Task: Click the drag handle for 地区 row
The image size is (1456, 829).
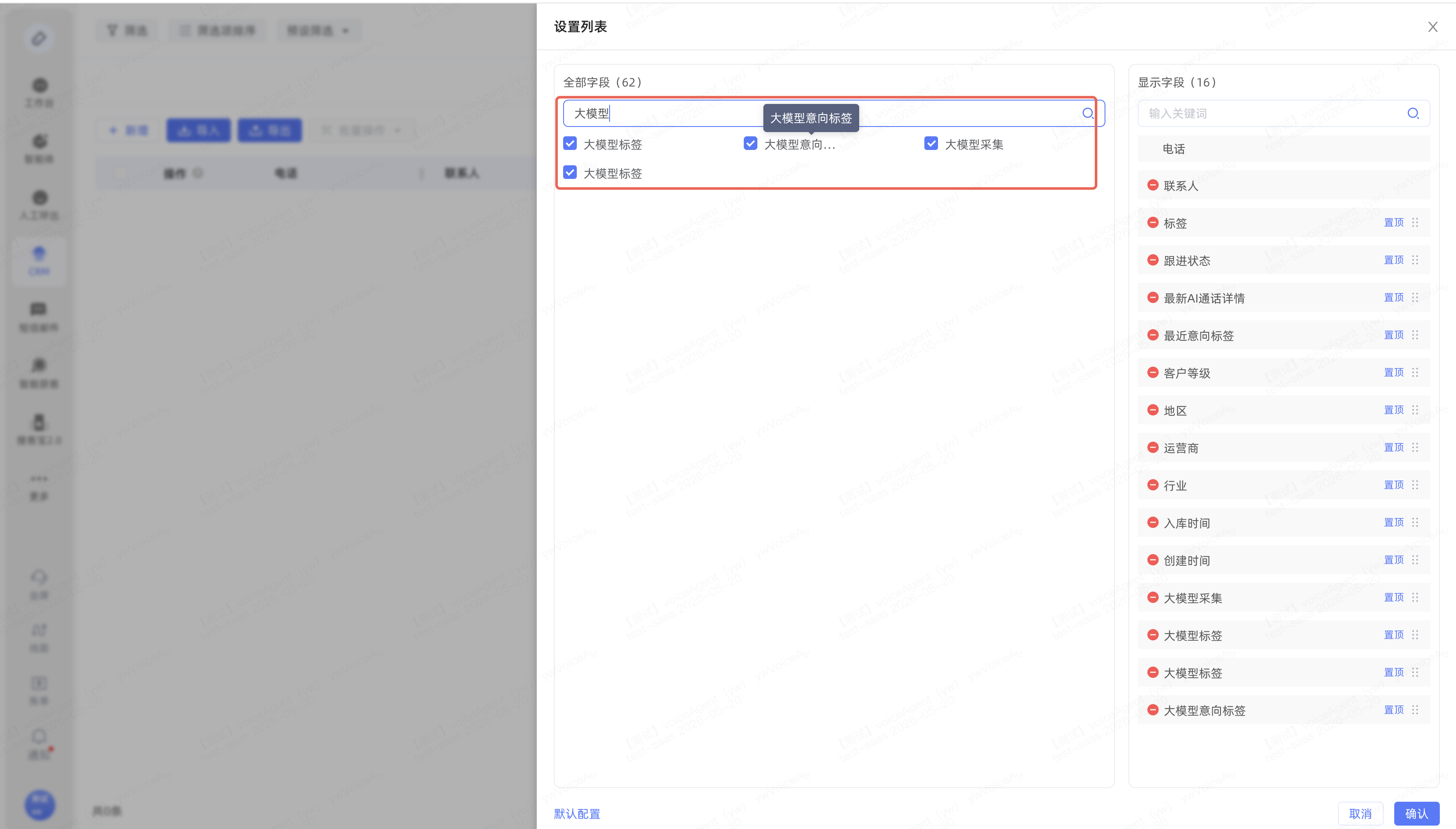Action: pos(1415,410)
